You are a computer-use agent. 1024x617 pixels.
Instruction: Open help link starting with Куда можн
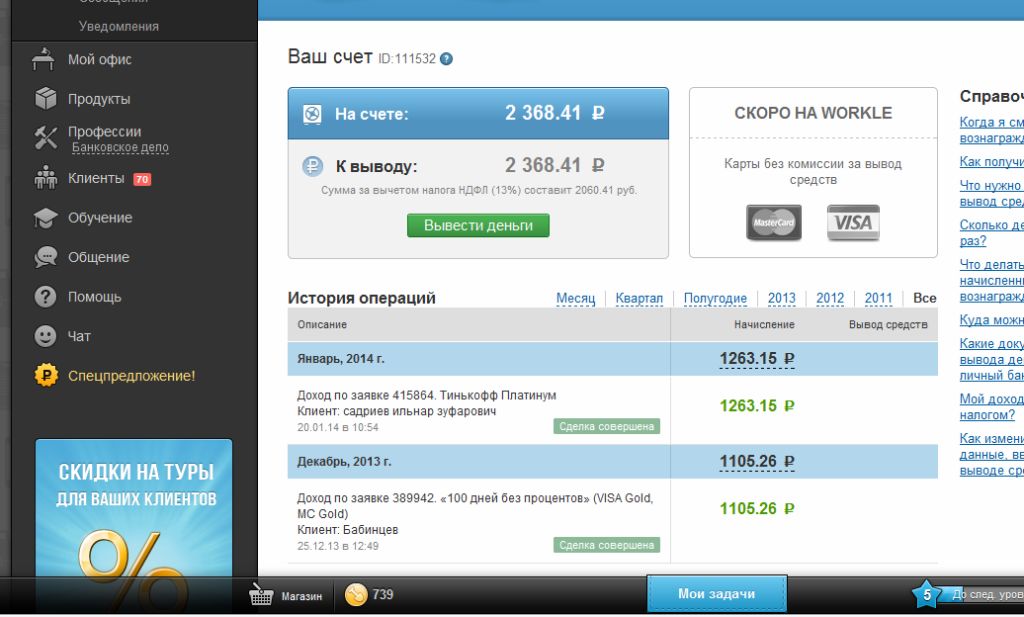click(991, 320)
